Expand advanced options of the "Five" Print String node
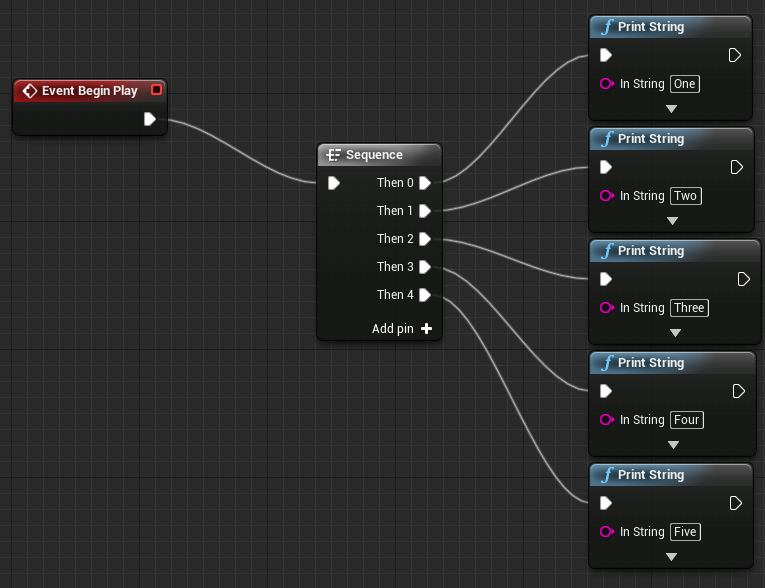The width and height of the screenshot is (765, 588). [x=671, y=557]
